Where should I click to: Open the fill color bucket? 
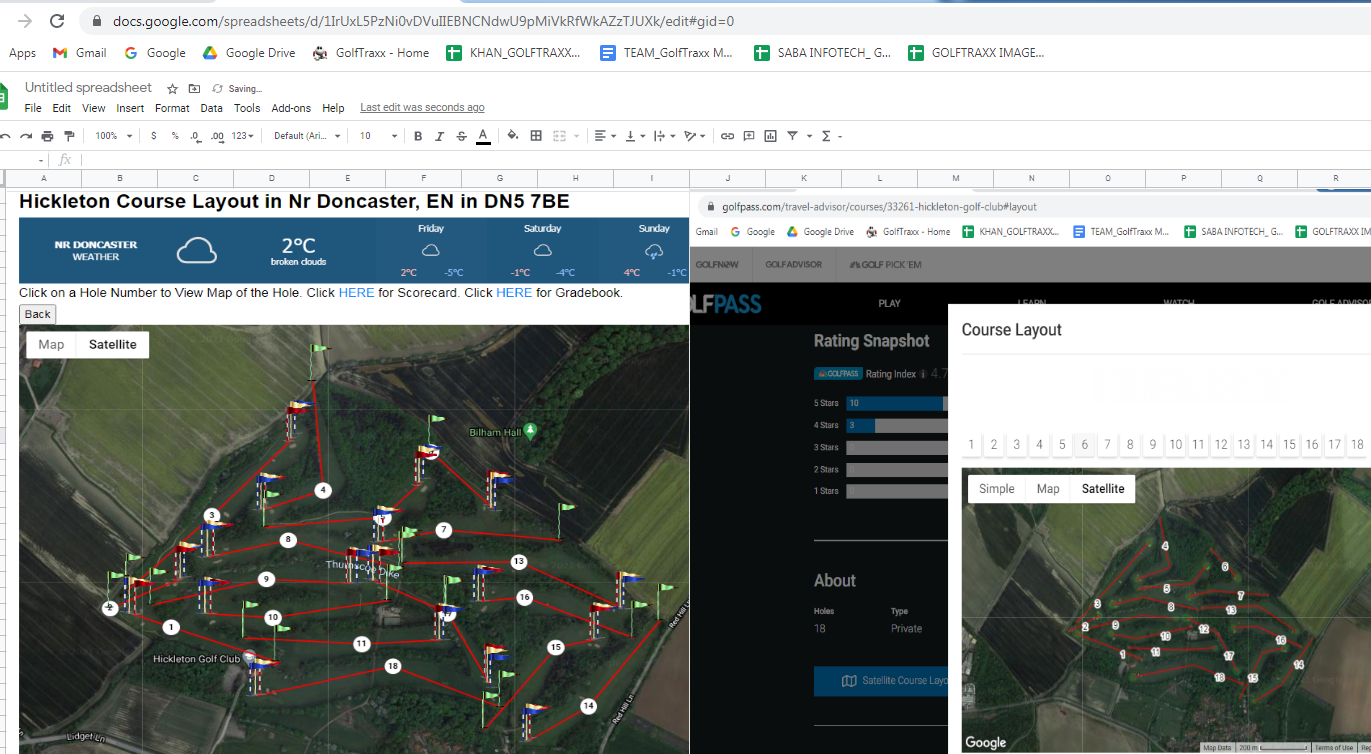513,136
